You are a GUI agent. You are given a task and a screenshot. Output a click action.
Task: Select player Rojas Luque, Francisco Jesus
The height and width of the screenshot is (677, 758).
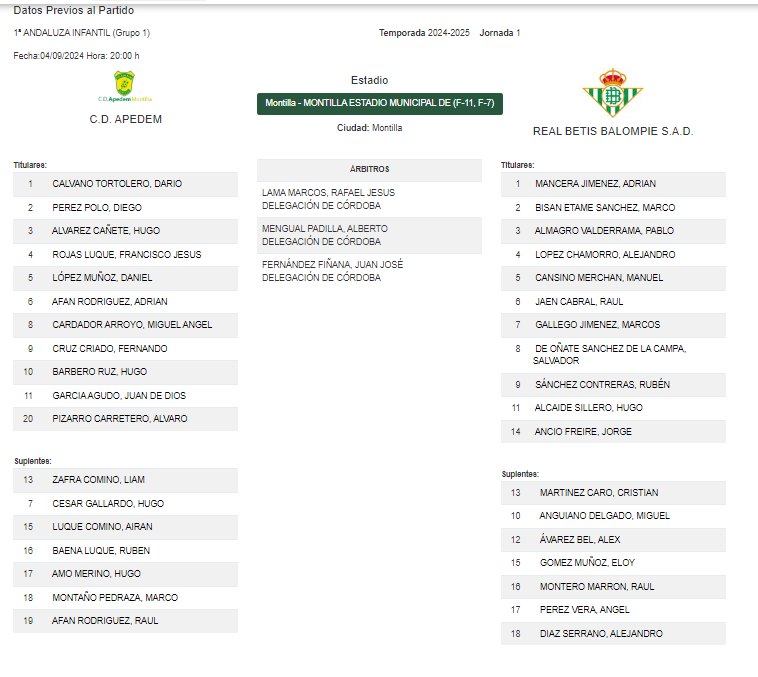[125, 255]
